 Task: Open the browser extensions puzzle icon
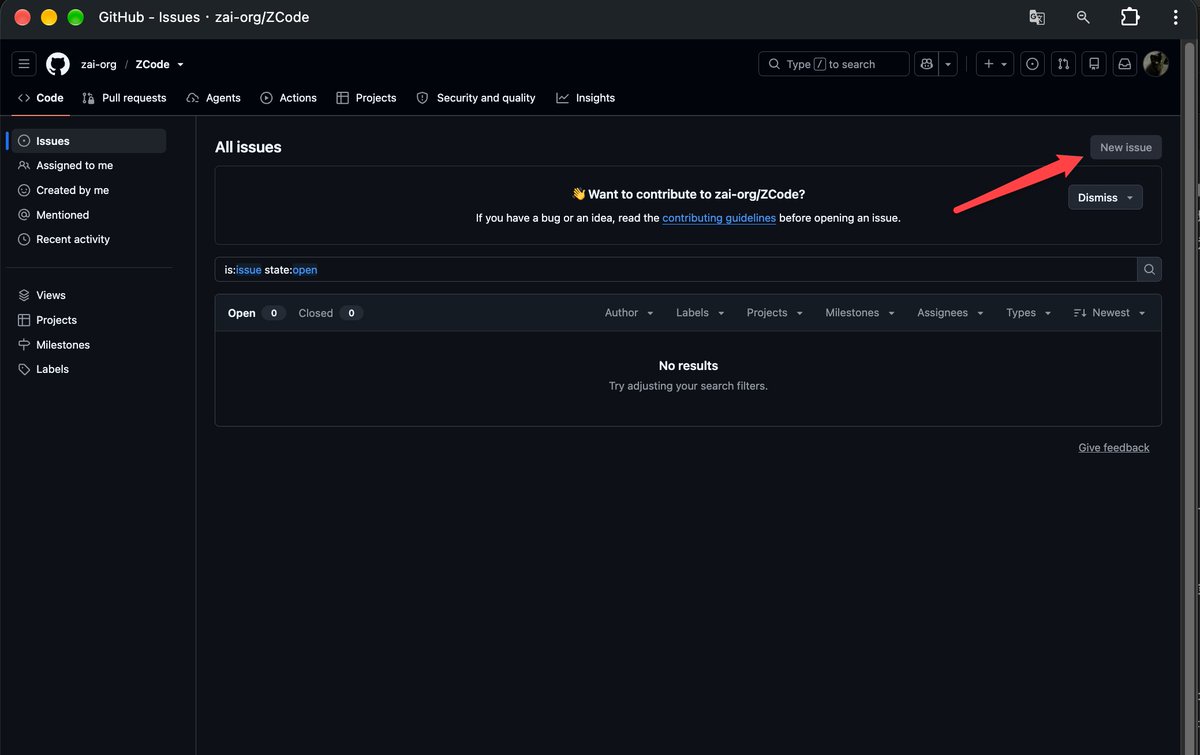1130,17
